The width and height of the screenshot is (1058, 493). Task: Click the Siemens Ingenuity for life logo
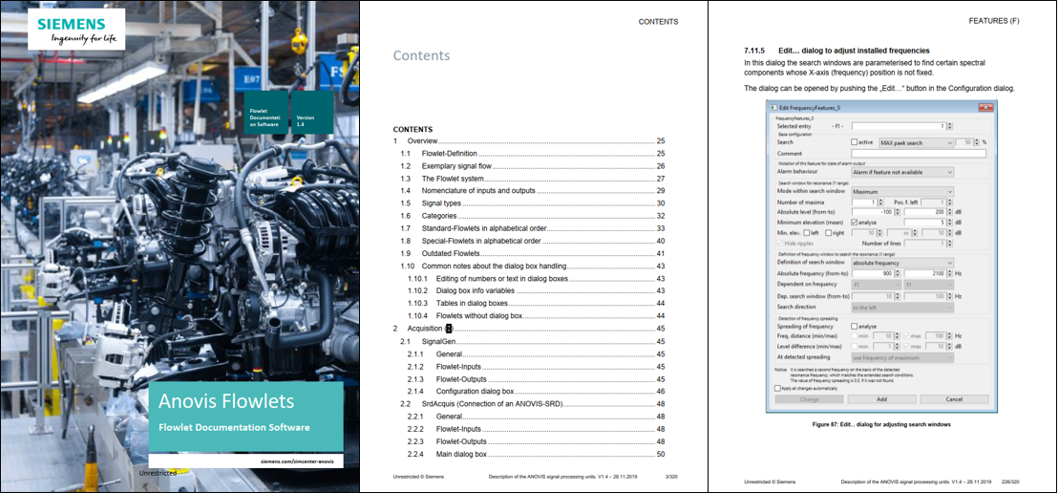click(x=76, y=29)
